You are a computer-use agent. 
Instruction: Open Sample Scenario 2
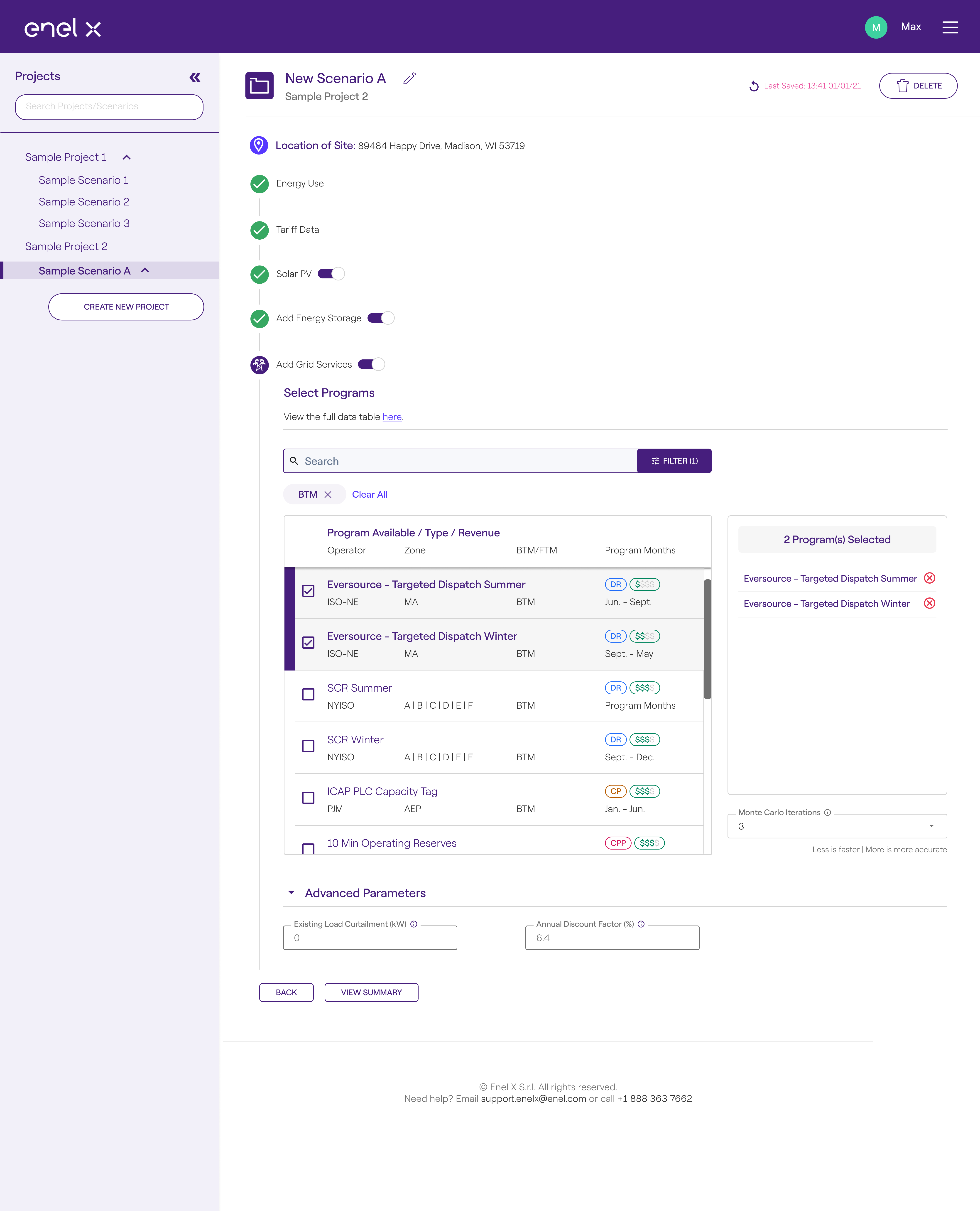click(x=84, y=201)
